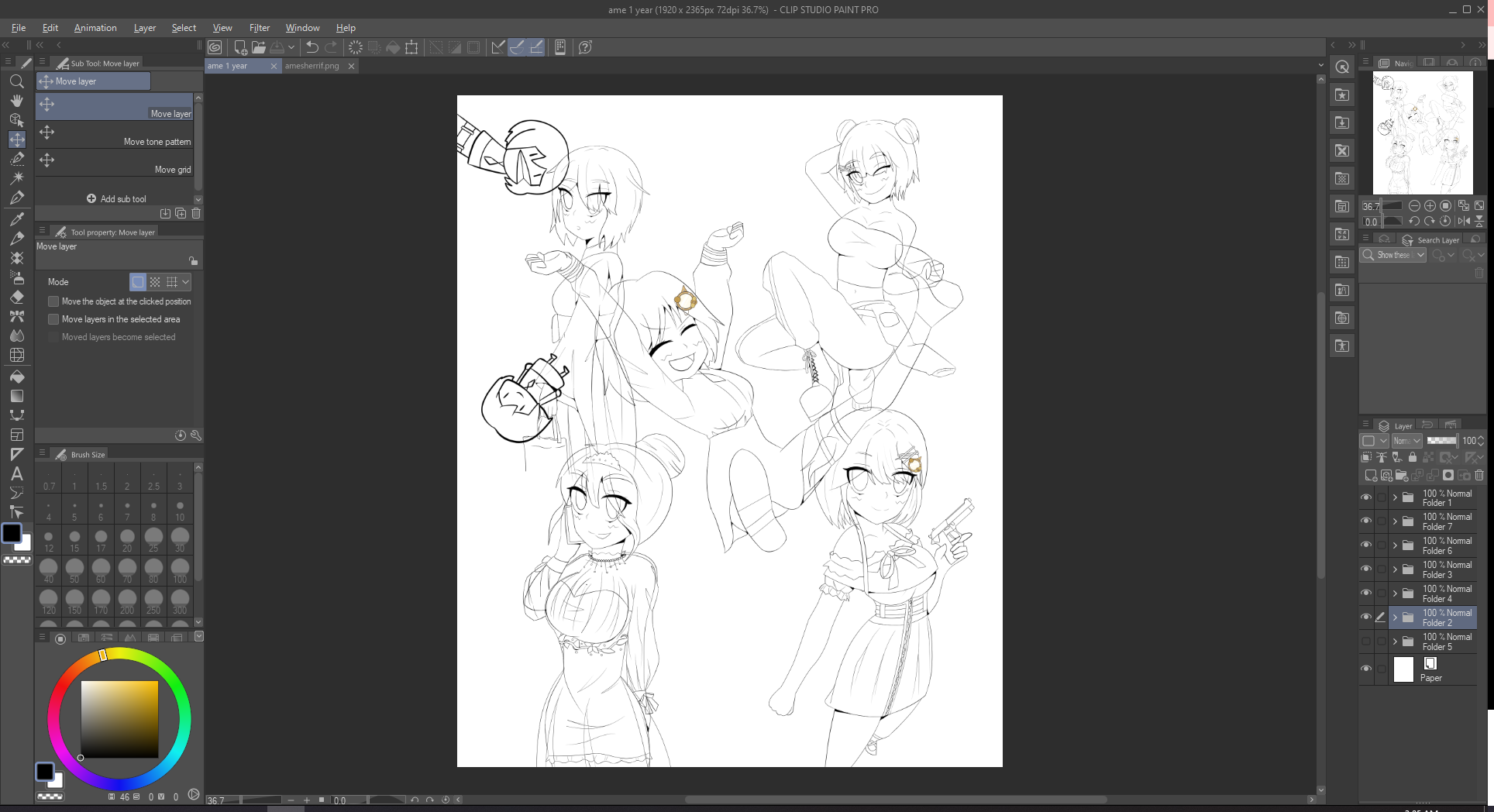
Task: Click the Undo arrow in toolbar
Action: [x=312, y=47]
